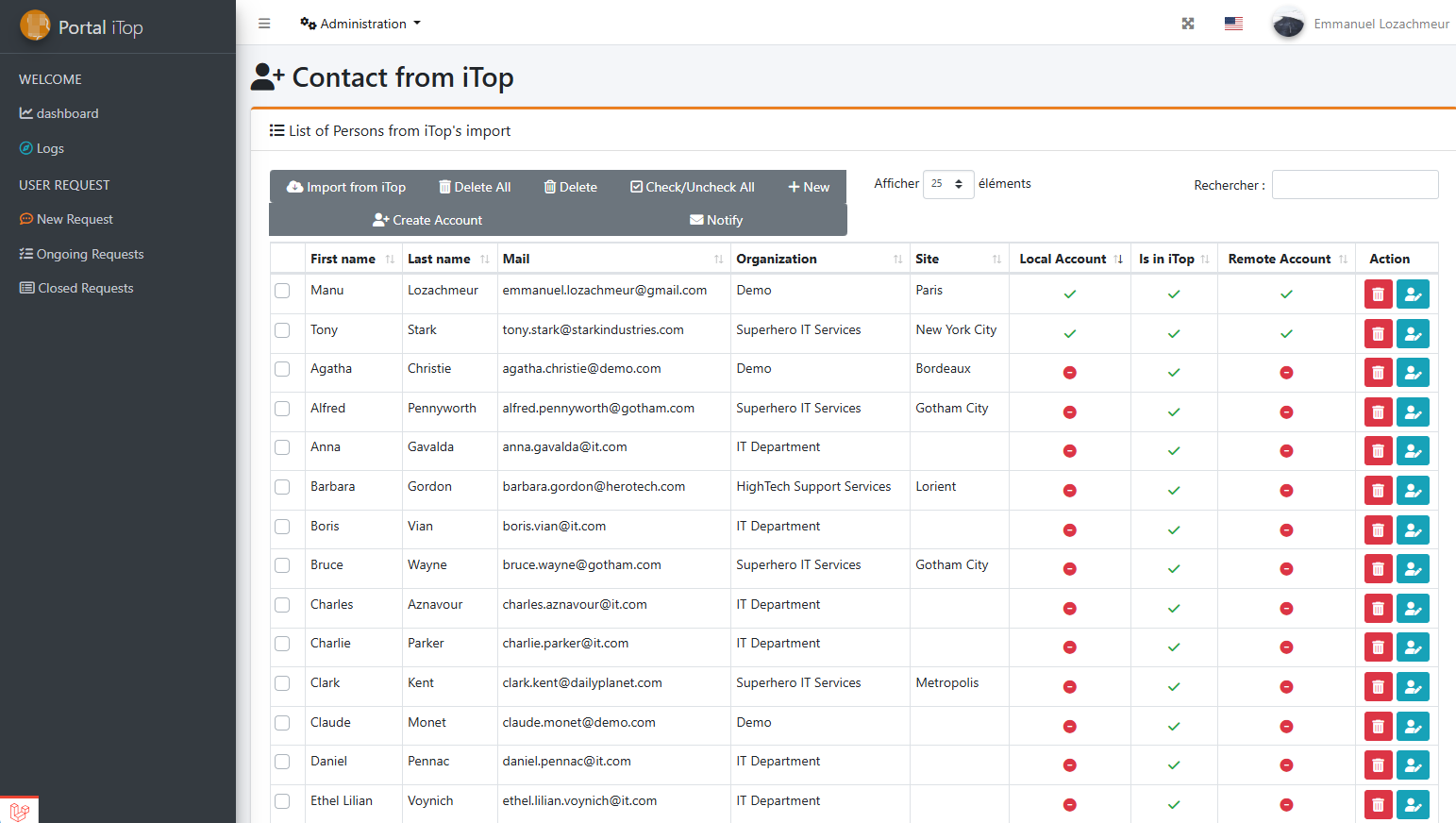Select the checkbox for Barbara Gordon row
1456x823 pixels.
click(282, 487)
